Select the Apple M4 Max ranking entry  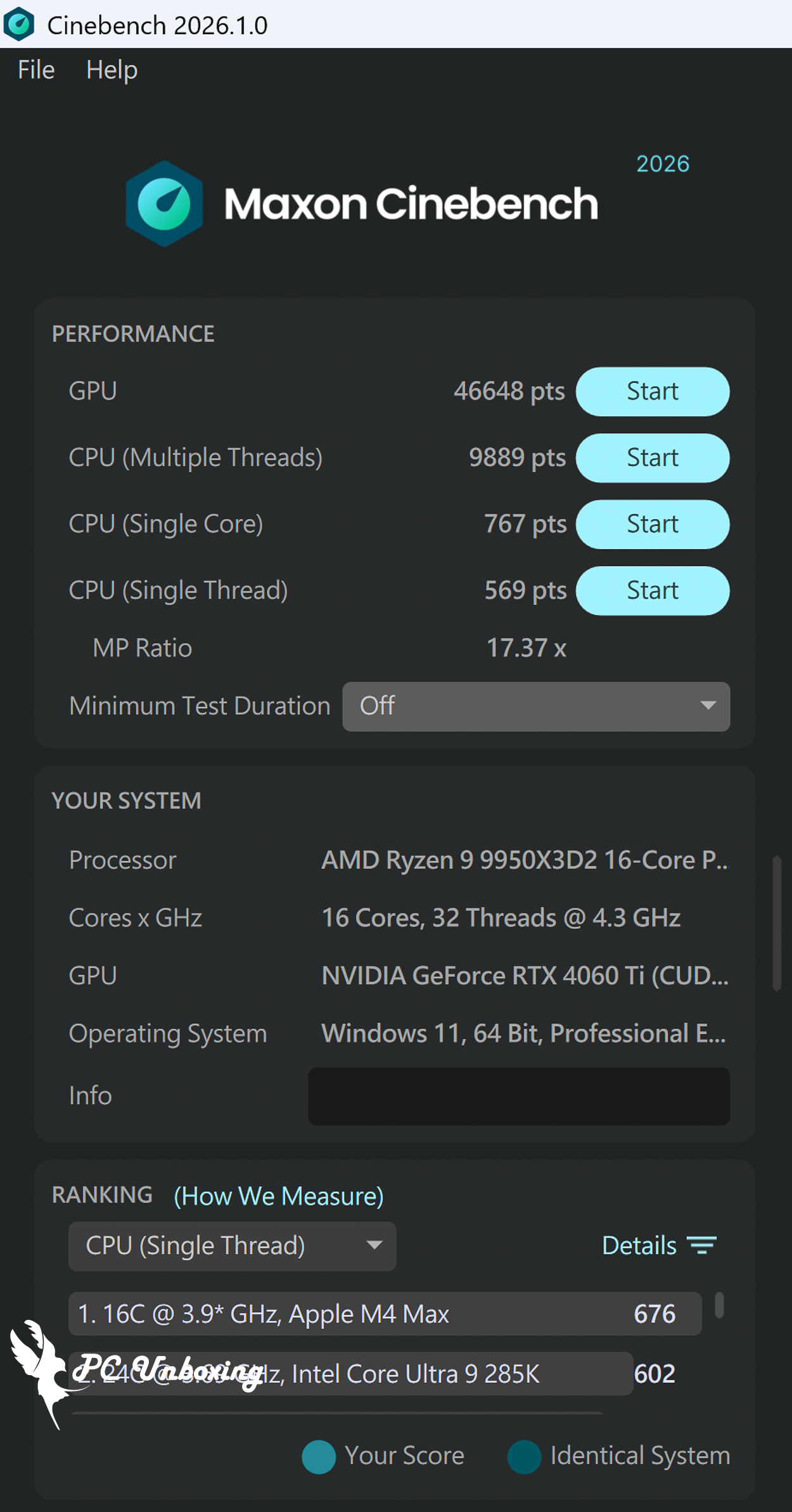click(385, 1314)
